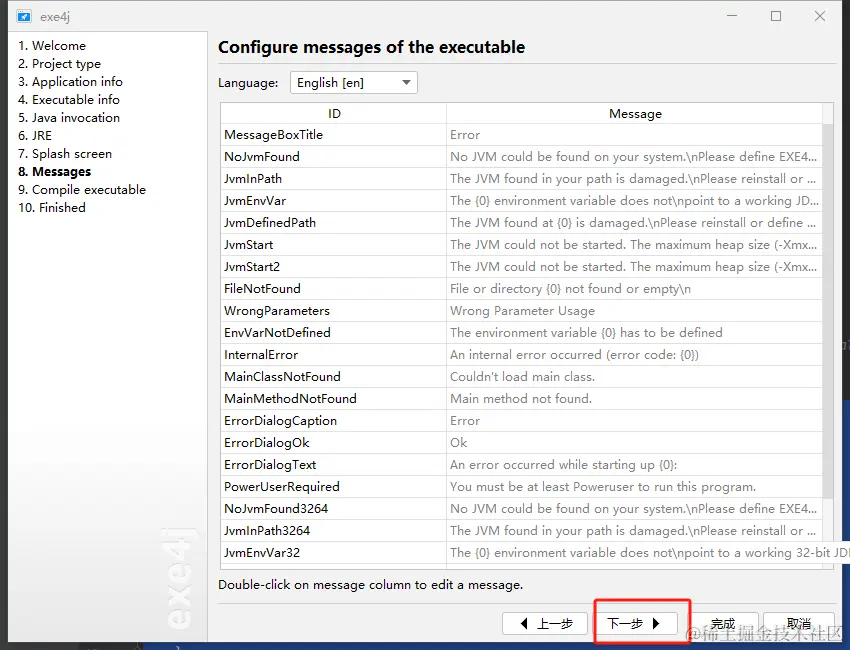The width and height of the screenshot is (850, 650).
Task: Click the Message column header
Action: coord(635,113)
